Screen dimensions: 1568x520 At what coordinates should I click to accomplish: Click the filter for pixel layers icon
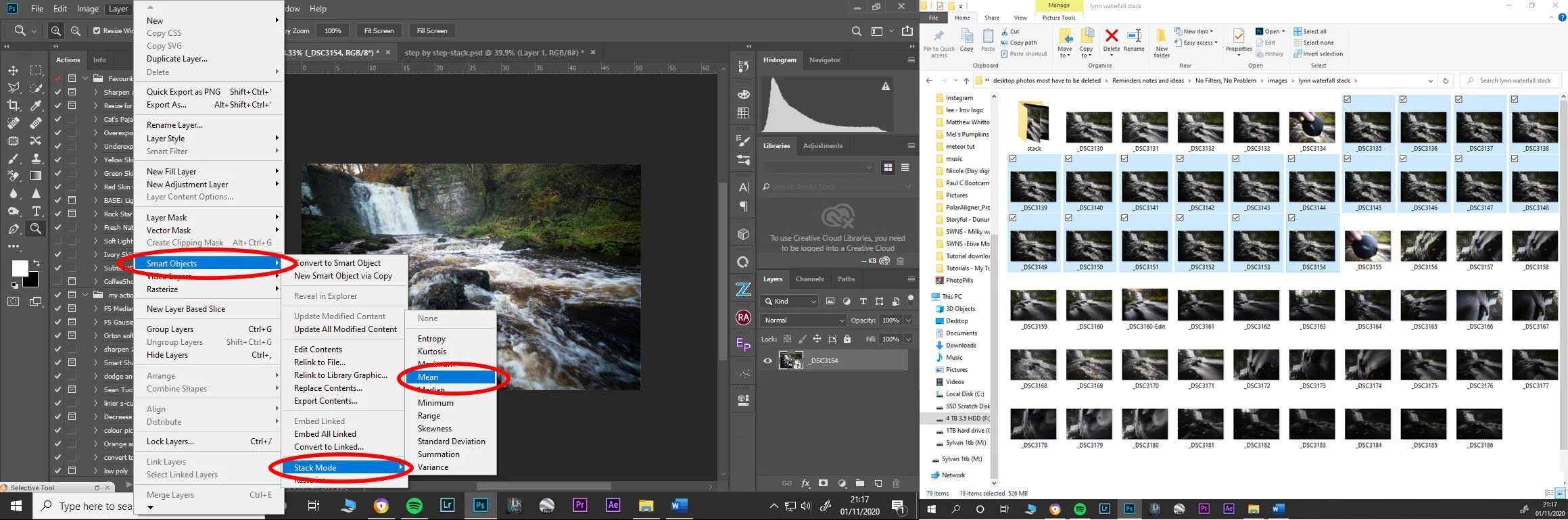tap(830, 302)
